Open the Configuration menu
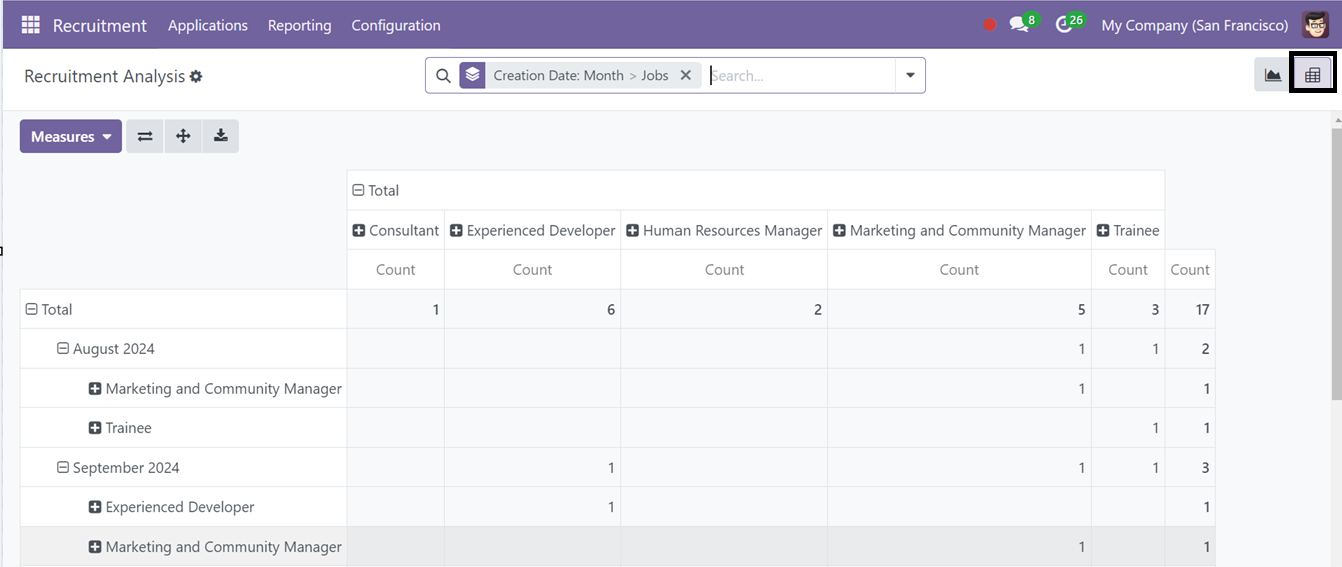The image size is (1342, 567). (x=396, y=25)
